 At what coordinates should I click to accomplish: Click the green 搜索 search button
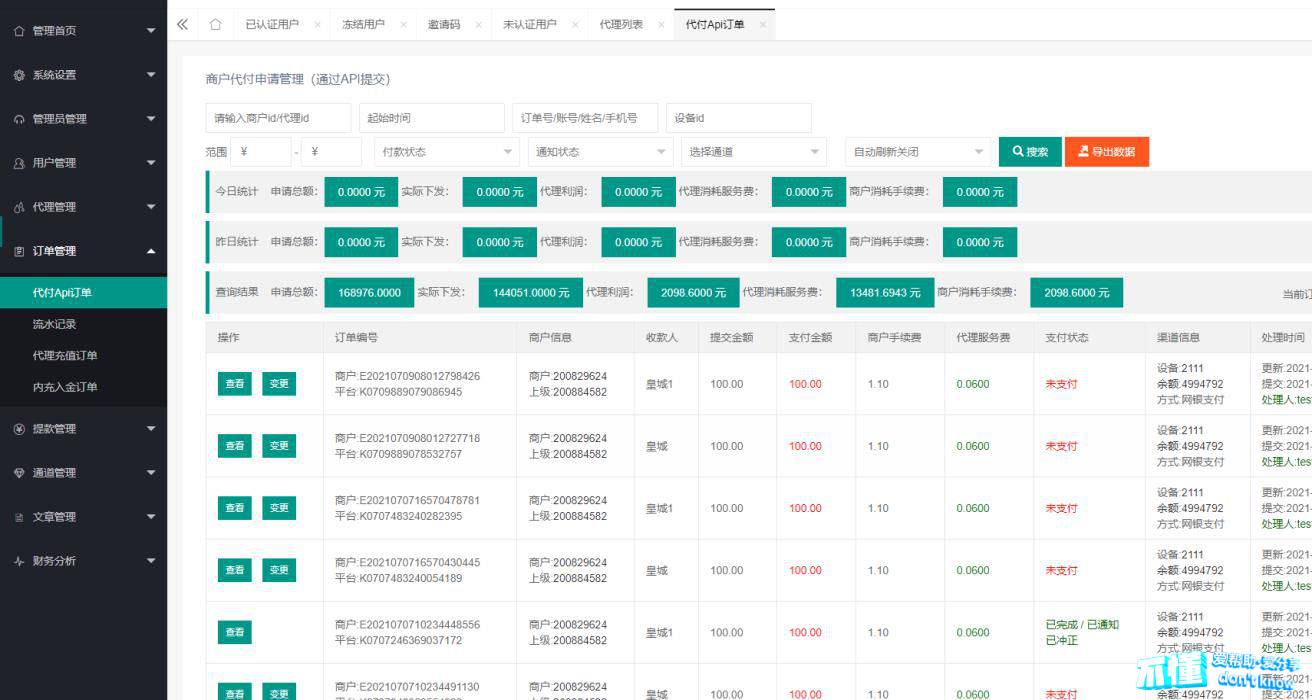[x=1030, y=152]
